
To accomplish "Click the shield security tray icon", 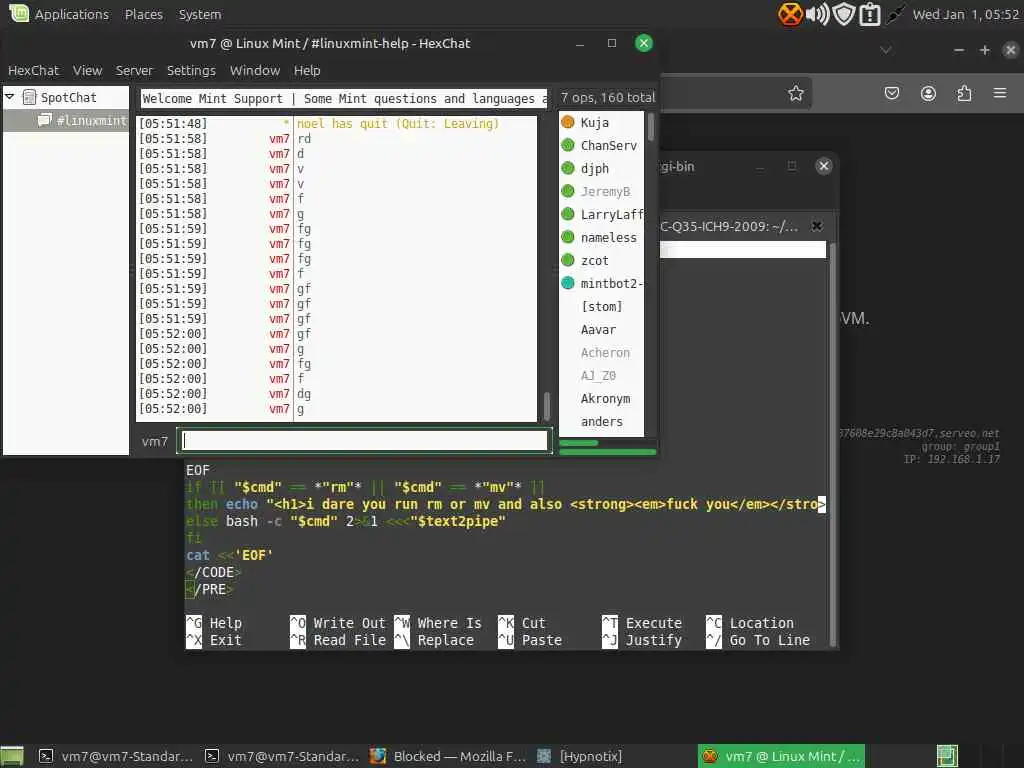I will click(x=844, y=14).
